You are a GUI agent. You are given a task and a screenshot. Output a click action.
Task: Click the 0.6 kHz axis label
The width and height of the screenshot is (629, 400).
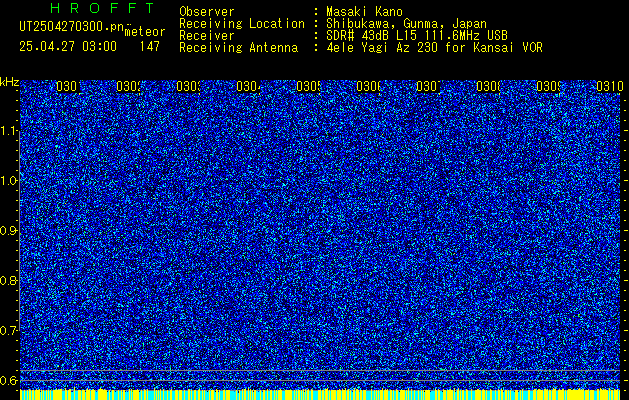coord(9,380)
